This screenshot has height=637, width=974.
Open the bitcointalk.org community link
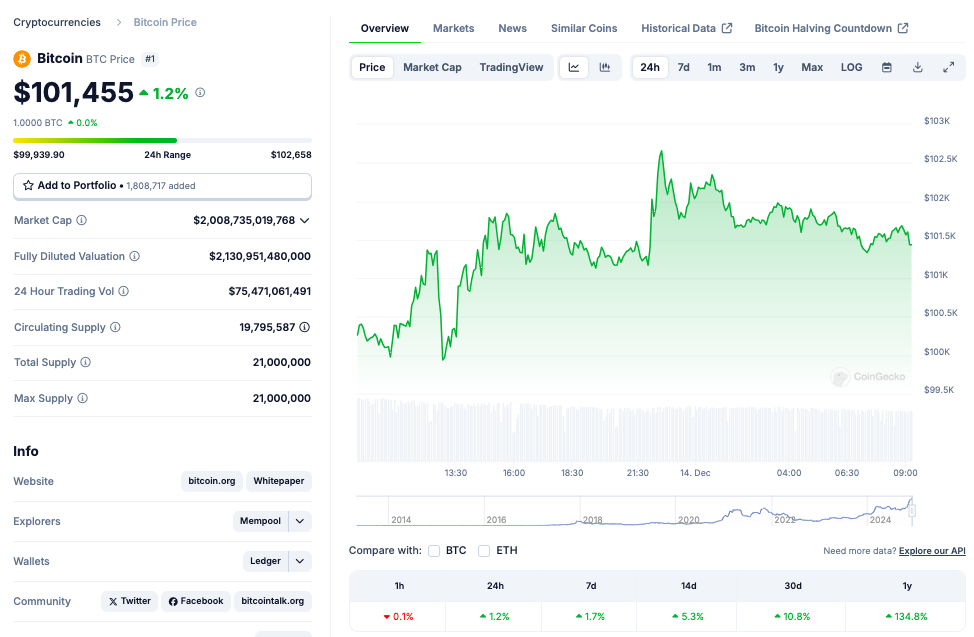[273, 601]
